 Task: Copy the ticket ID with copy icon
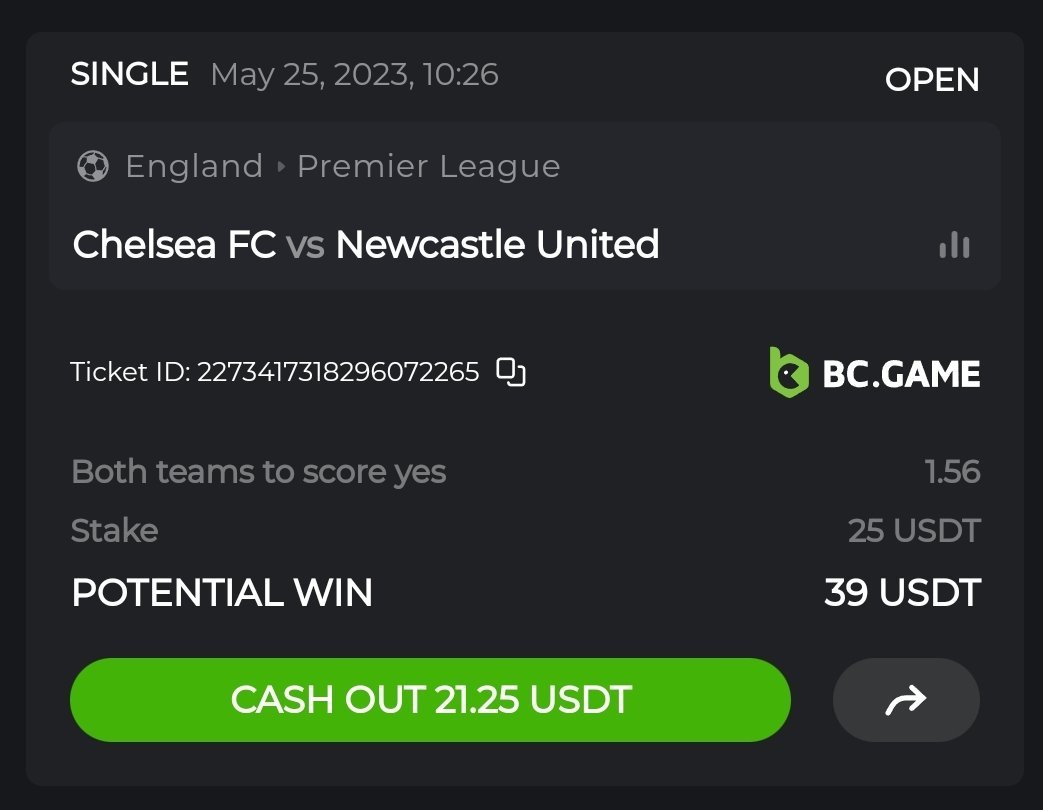pos(511,372)
